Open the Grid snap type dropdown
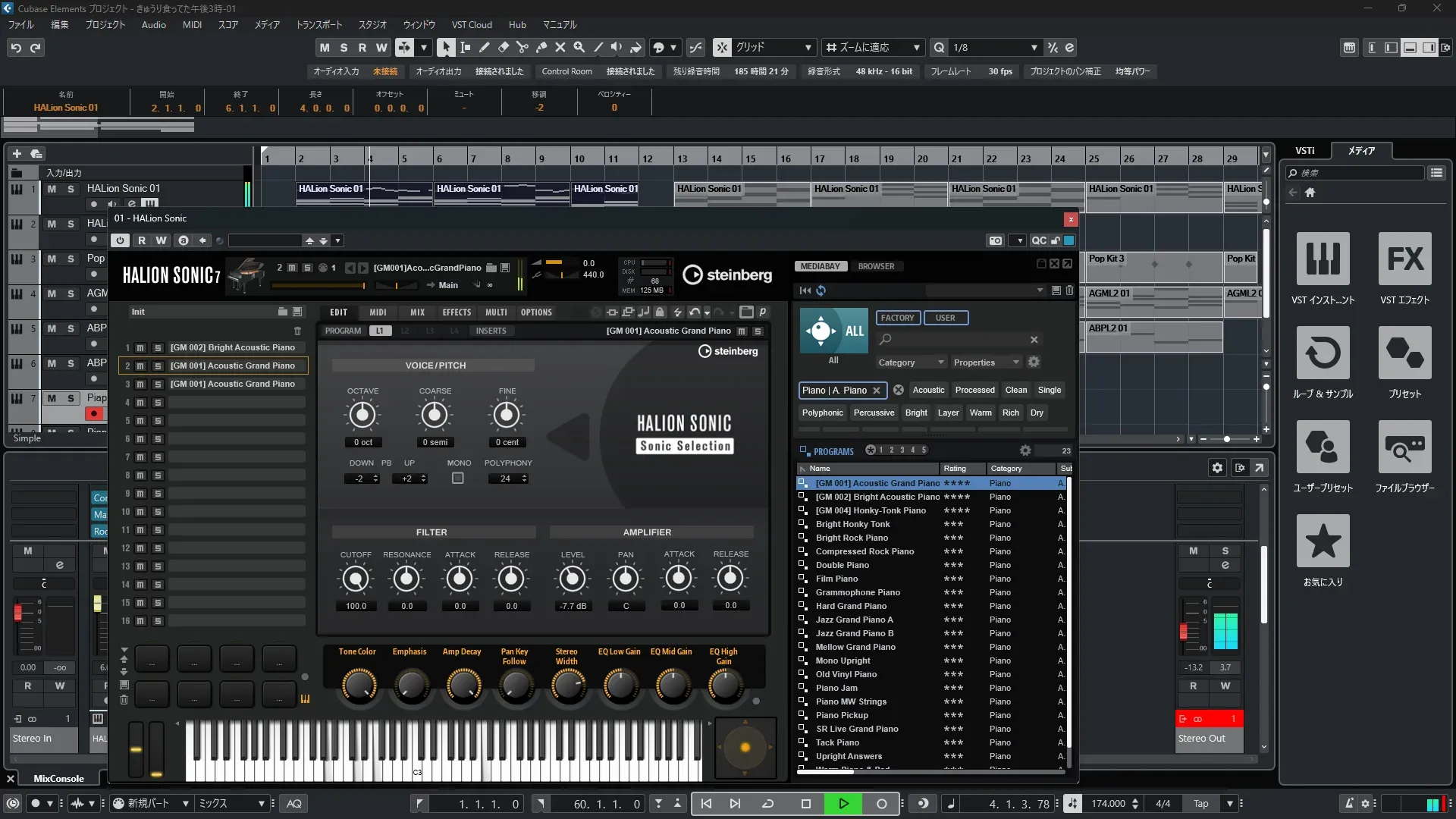1456x819 pixels. click(x=808, y=47)
